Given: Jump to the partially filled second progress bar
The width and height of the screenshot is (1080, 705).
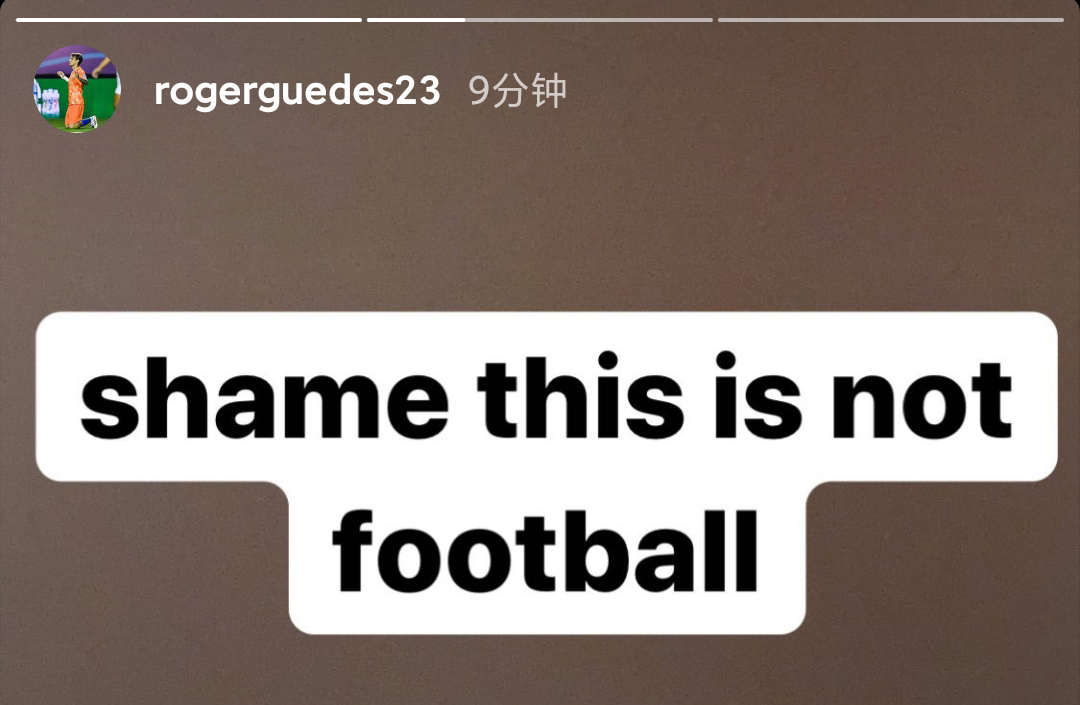Looking at the screenshot, I should click(539, 20).
